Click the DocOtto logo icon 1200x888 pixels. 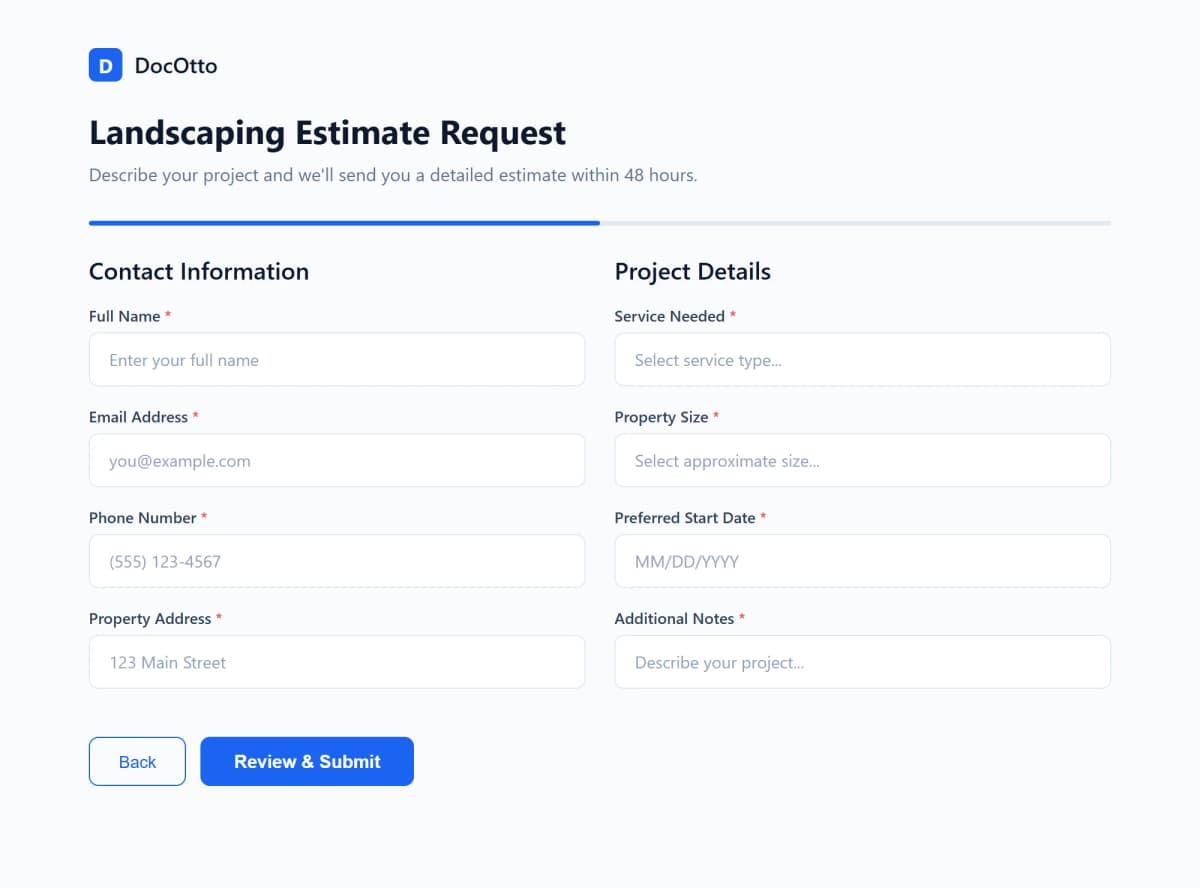coord(105,65)
